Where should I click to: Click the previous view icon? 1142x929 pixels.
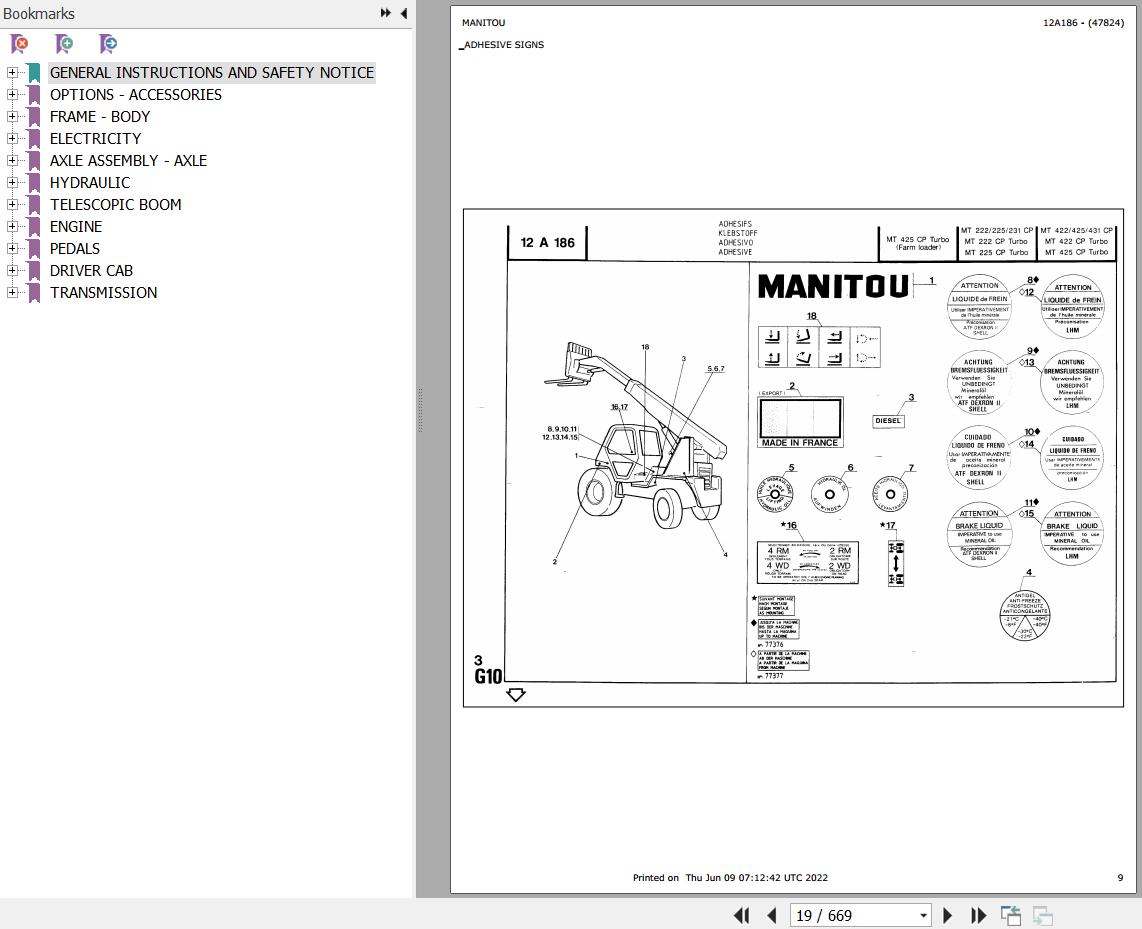point(1011,915)
